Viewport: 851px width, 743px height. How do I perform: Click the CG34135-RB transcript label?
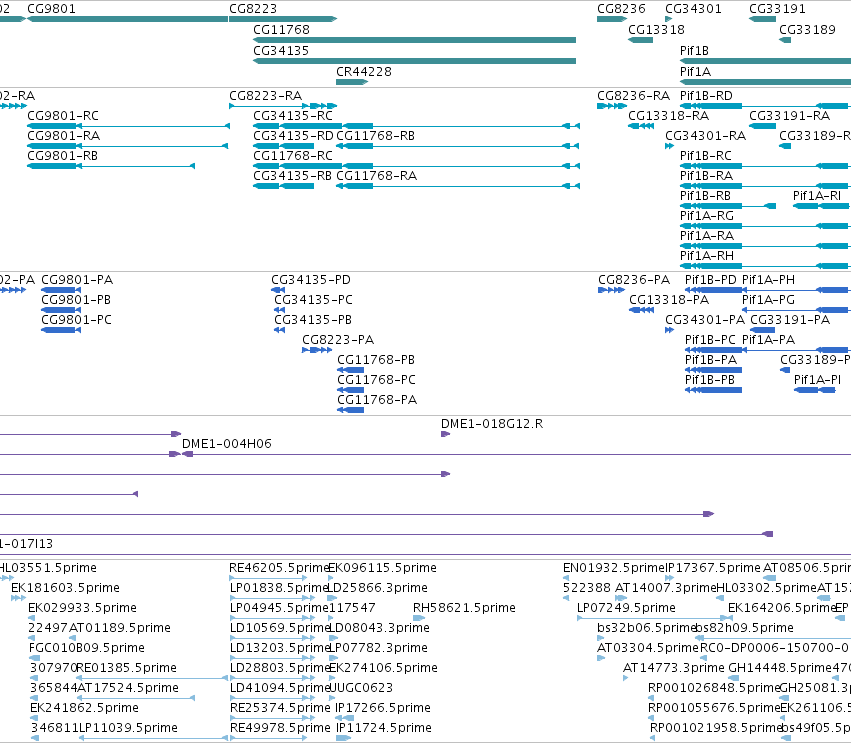coord(293,176)
